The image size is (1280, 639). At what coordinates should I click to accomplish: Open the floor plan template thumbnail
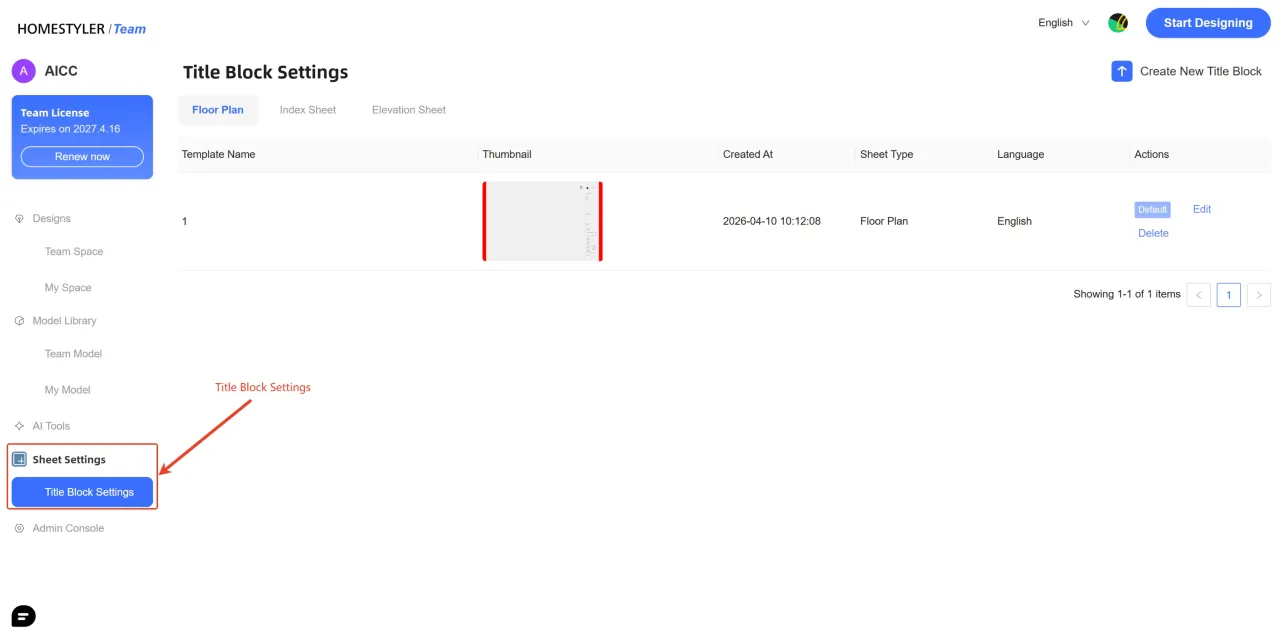pos(542,222)
